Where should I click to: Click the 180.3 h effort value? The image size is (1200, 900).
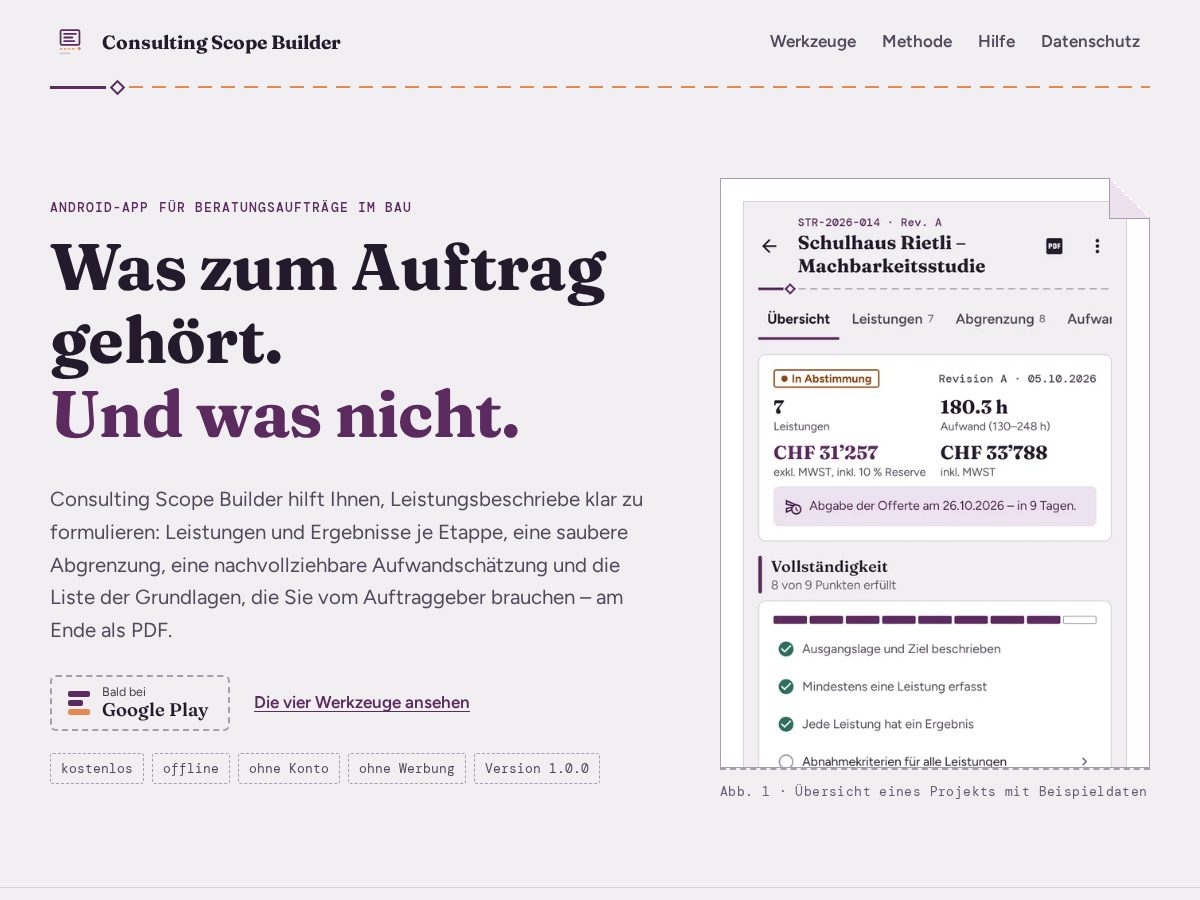coord(974,407)
